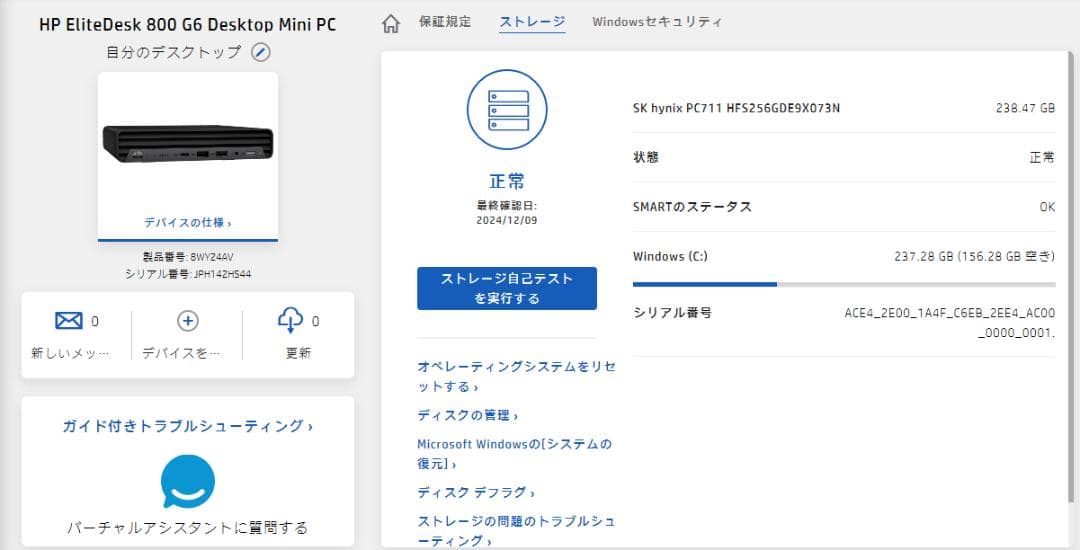Click the product number 8WY24AV text

(x=188, y=257)
